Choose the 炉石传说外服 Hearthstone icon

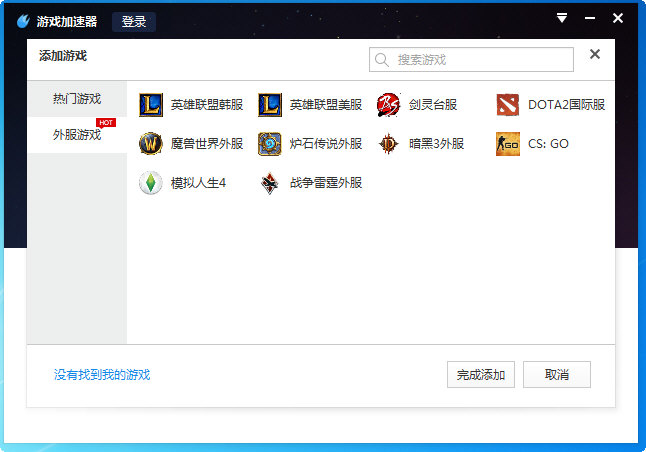(x=270, y=144)
